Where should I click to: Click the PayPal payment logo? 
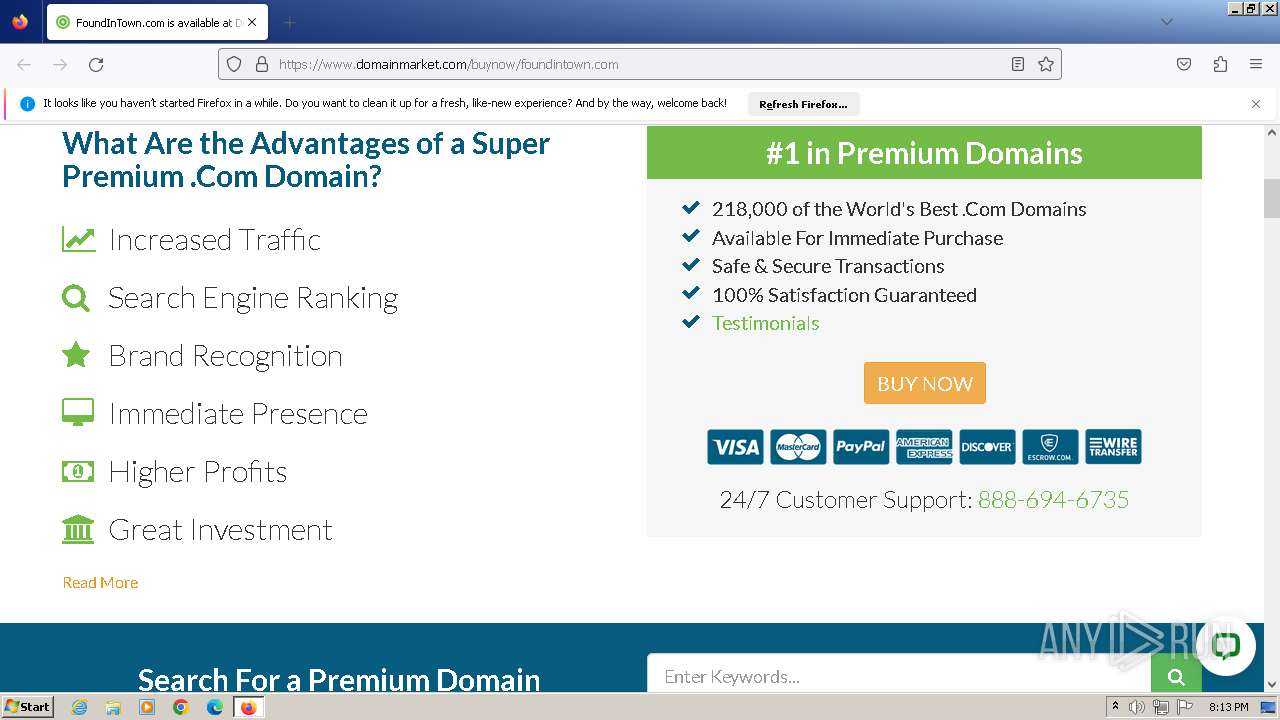pos(861,447)
